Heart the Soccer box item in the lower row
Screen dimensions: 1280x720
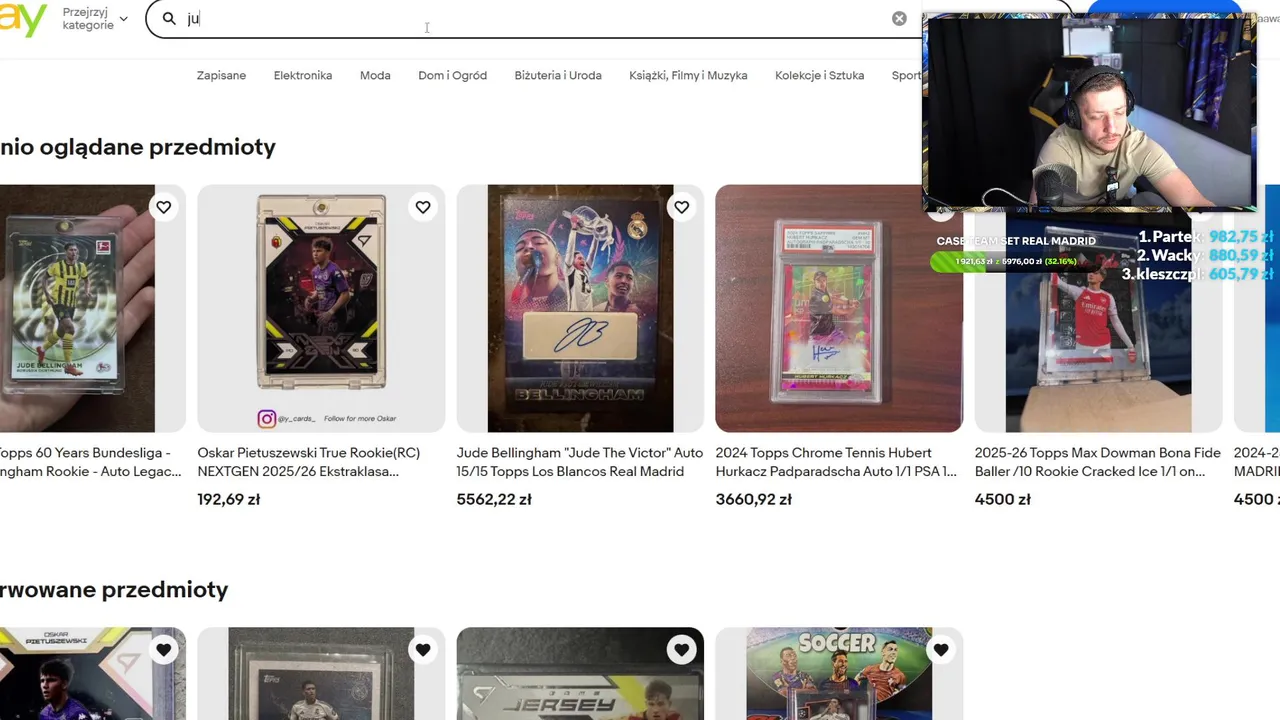940,650
